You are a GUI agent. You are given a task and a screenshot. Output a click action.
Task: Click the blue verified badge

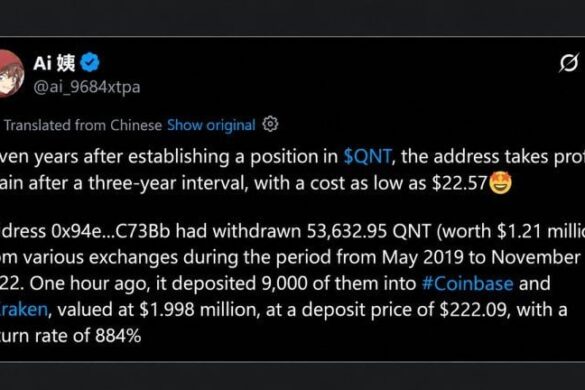pyautogui.click(x=90, y=62)
